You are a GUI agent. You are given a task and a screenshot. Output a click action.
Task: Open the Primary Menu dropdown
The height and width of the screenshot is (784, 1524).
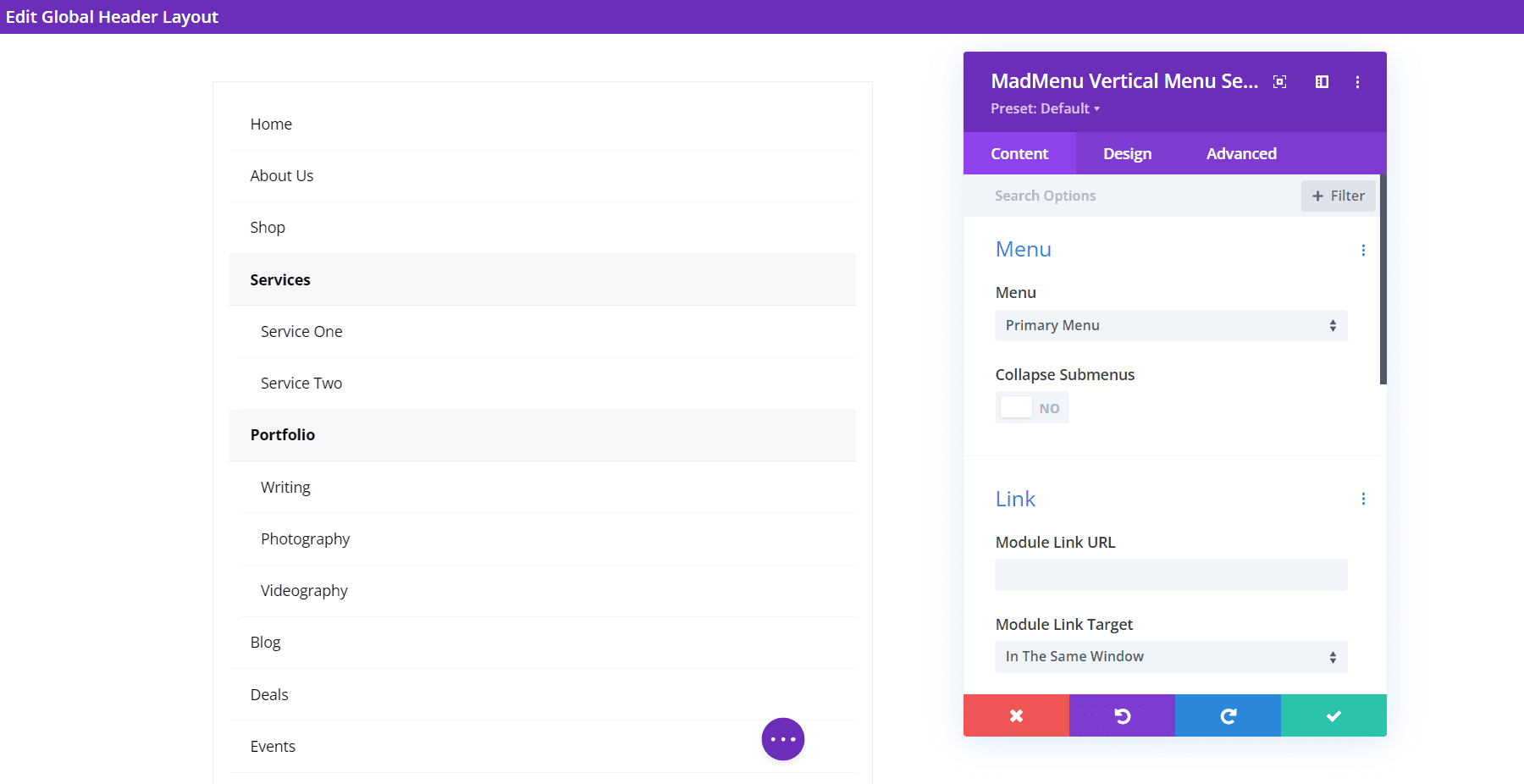(1171, 326)
